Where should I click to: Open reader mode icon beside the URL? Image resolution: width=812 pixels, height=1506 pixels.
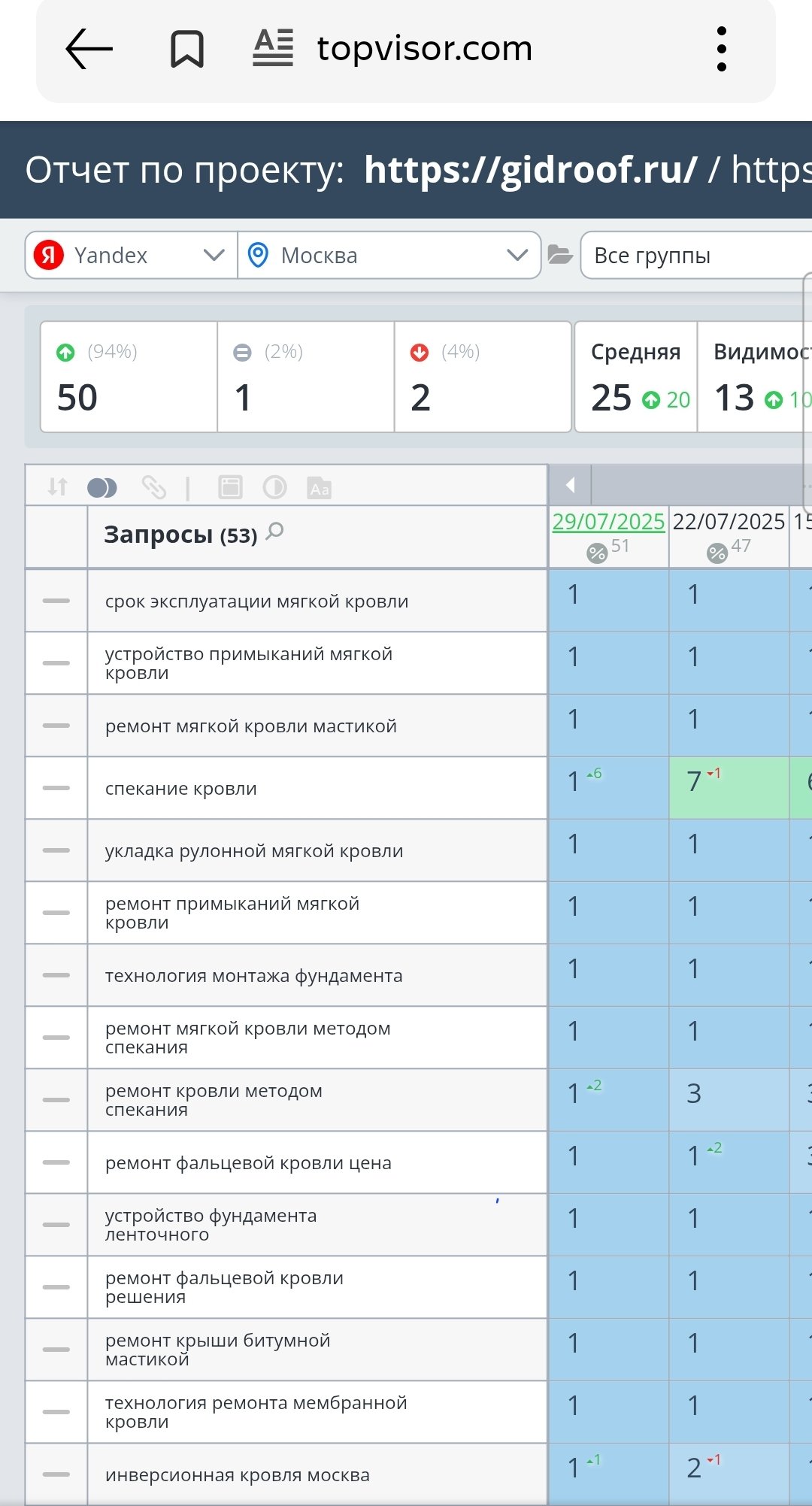click(273, 48)
